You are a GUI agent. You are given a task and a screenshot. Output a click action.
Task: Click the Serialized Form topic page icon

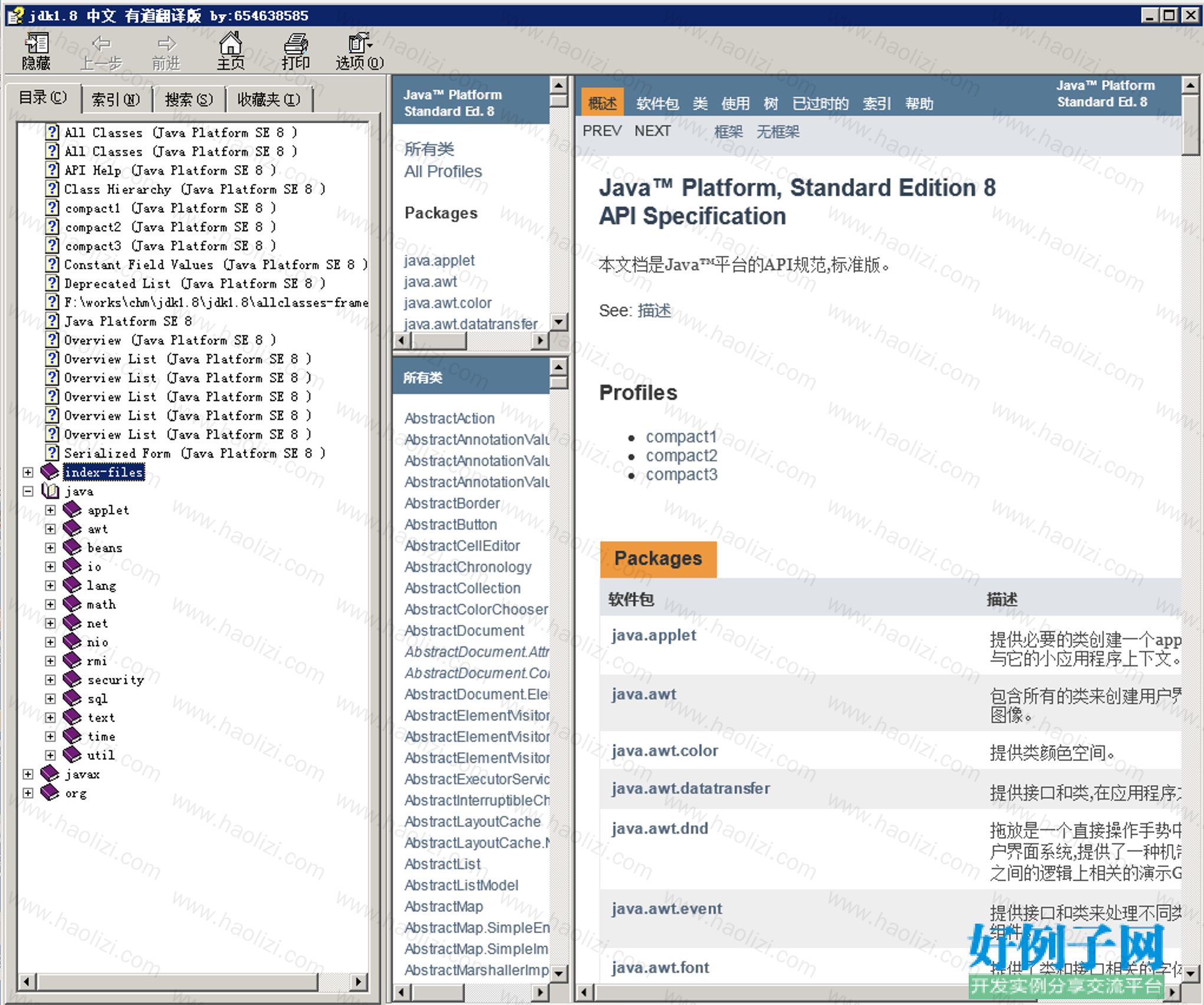[x=52, y=453]
